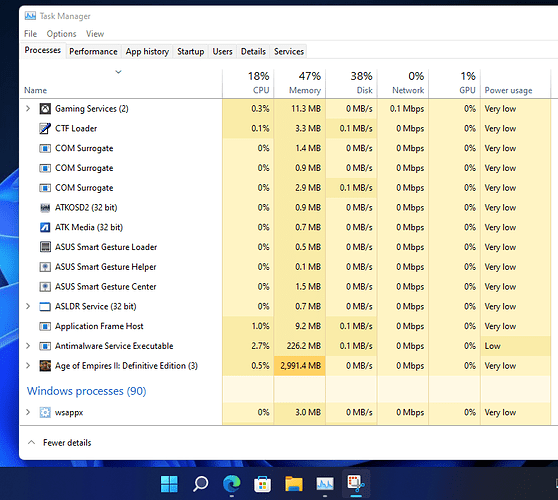Switch to the Performance tab
558x500 pixels.
click(93, 52)
